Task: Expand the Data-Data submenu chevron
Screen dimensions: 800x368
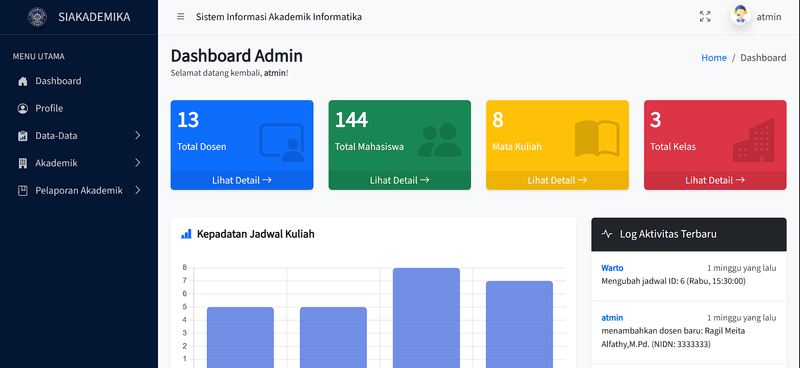Action: (x=137, y=135)
